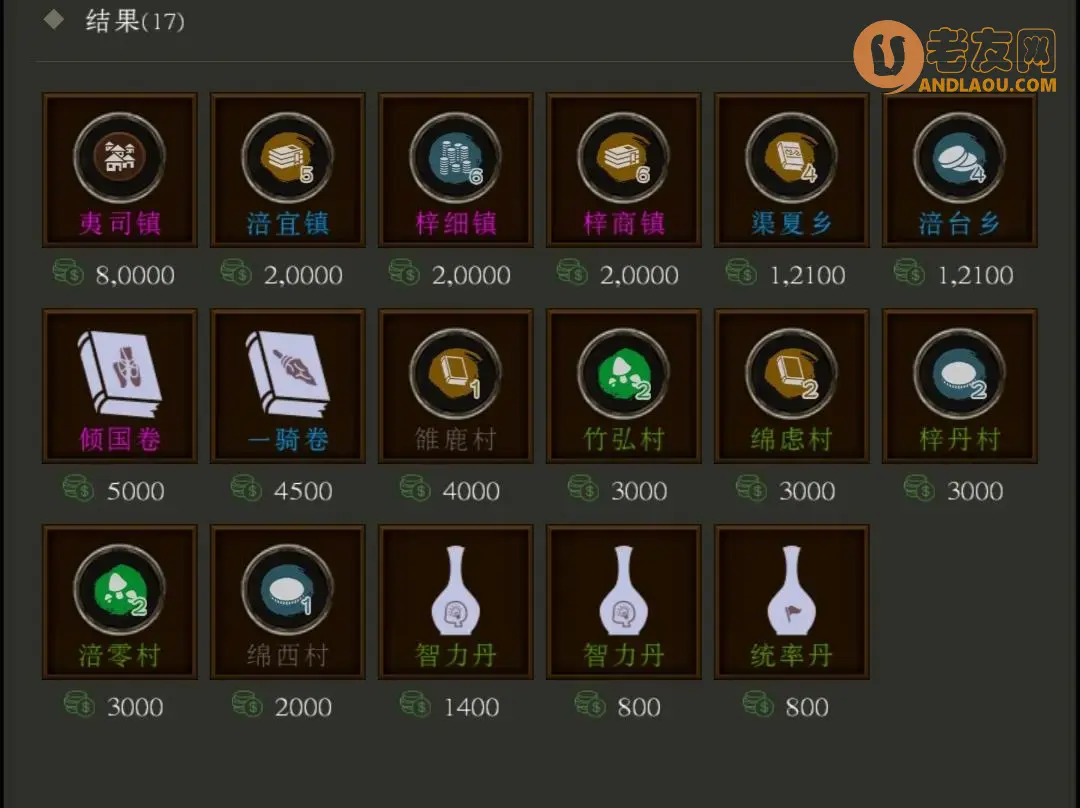Open the 倾国卷 book item
Image resolution: width=1080 pixels, height=808 pixels.
(x=120, y=386)
